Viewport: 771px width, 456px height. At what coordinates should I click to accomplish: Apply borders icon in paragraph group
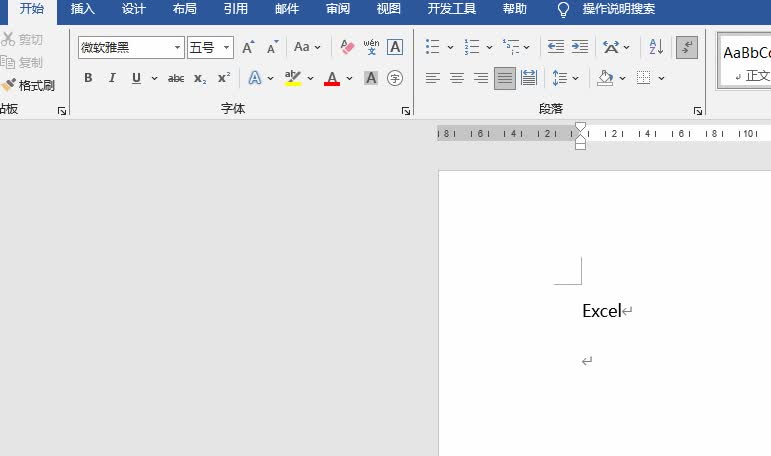click(x=643, y=78)
